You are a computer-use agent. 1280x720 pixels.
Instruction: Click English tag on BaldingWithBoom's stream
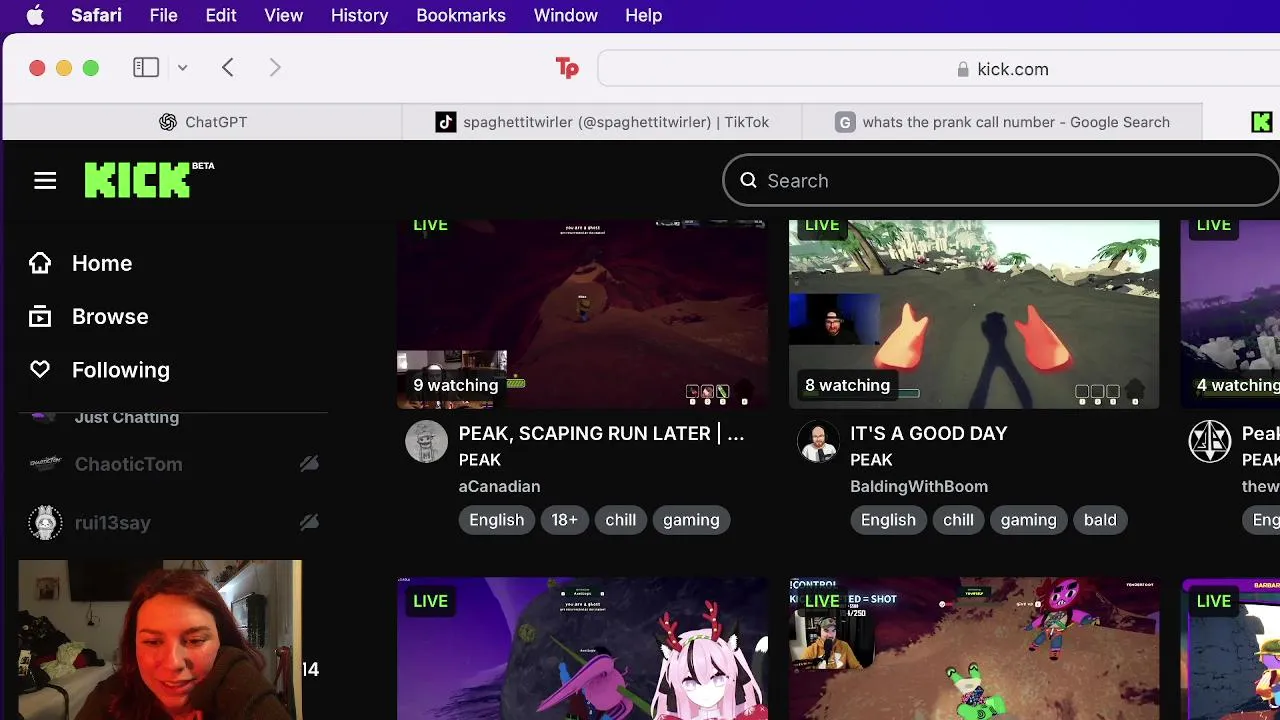point(888,520)
